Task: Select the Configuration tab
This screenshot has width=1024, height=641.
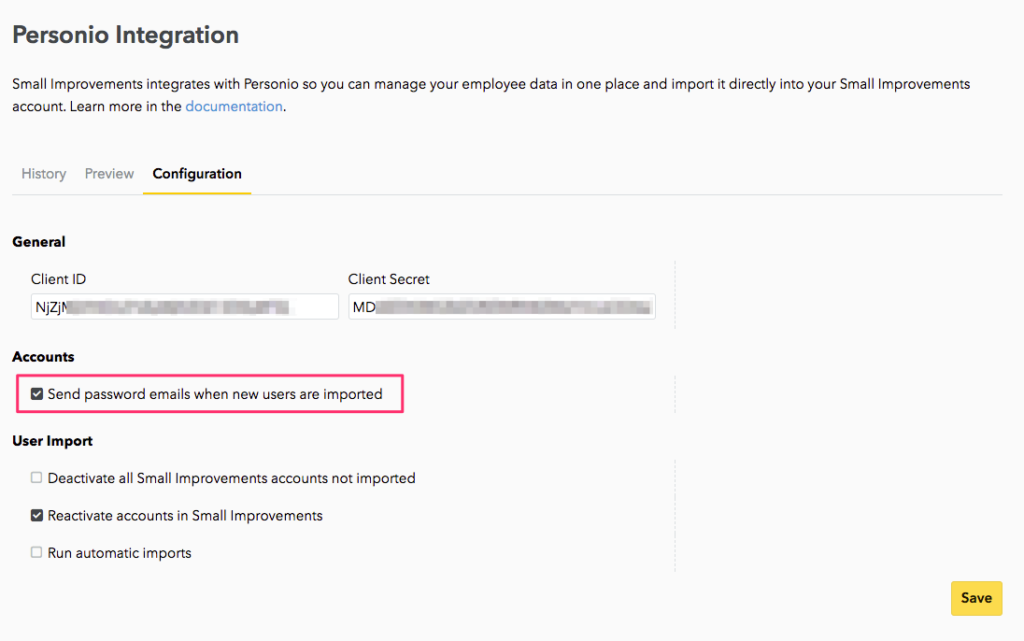Action: [197, 174]
